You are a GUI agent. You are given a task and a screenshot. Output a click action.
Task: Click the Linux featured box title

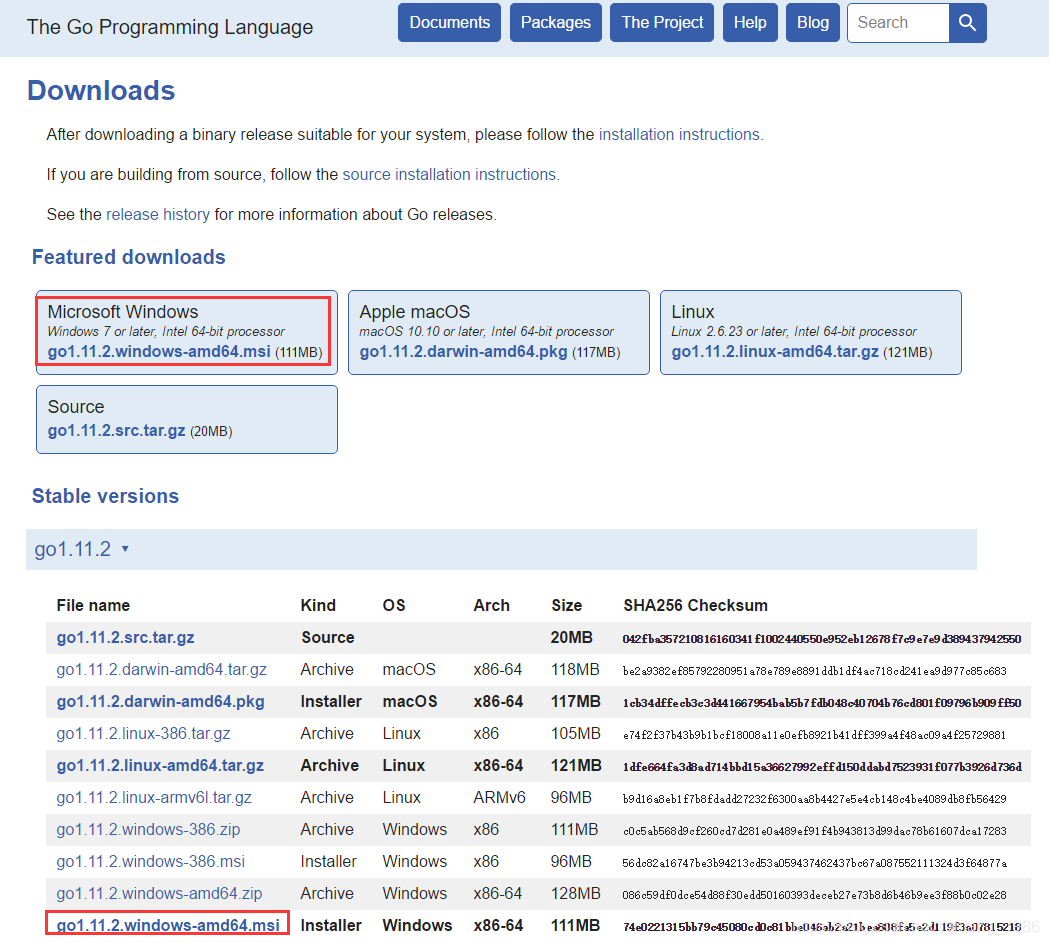point(693,312)
